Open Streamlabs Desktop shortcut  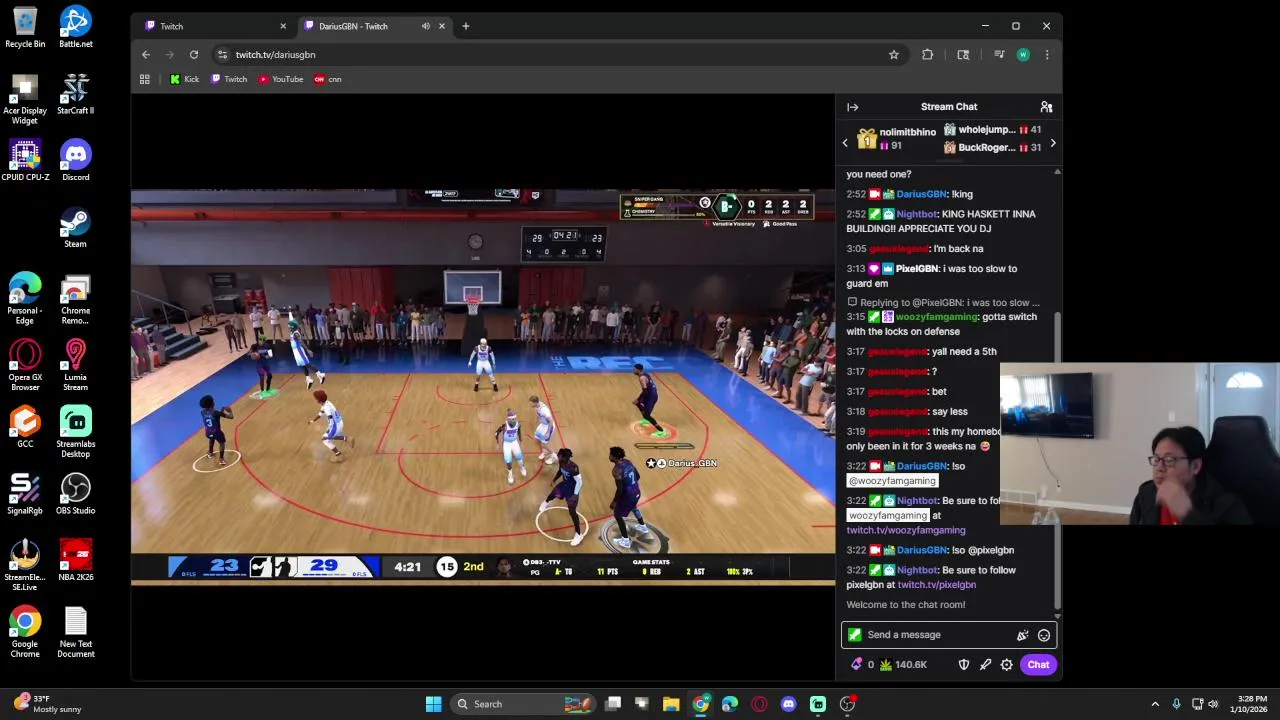(x=76, y=431)
